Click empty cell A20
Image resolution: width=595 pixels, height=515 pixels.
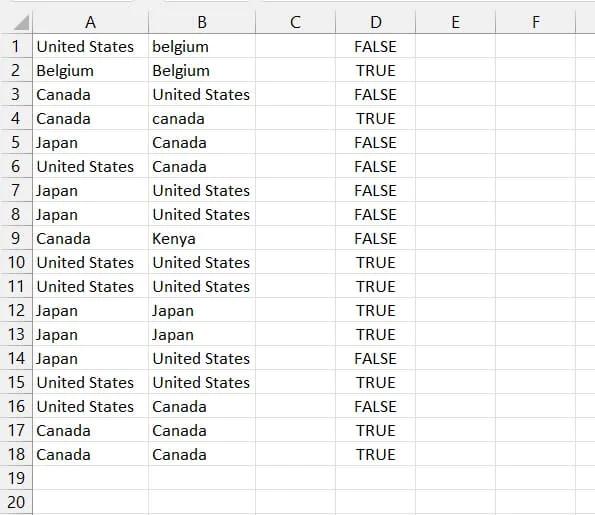click(91, 502)
